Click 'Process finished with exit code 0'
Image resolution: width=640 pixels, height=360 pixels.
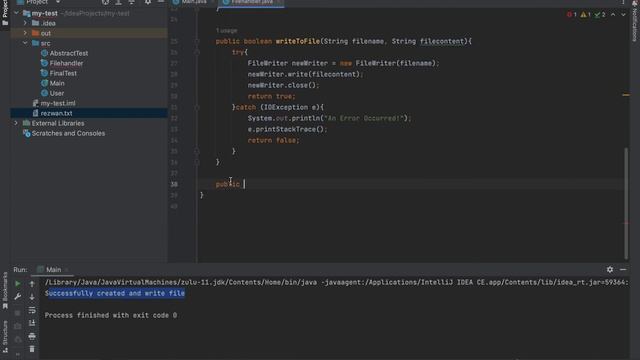pos(111,315)
